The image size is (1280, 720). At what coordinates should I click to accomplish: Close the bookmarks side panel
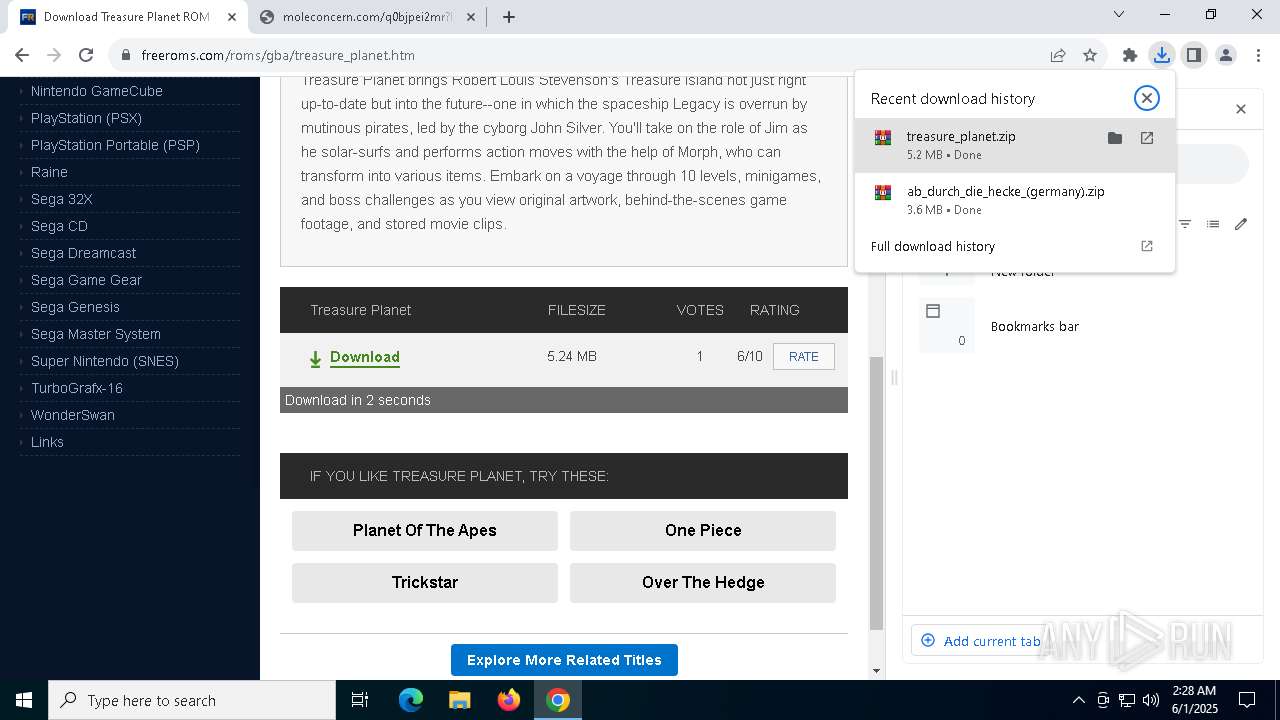(1241, 109)
